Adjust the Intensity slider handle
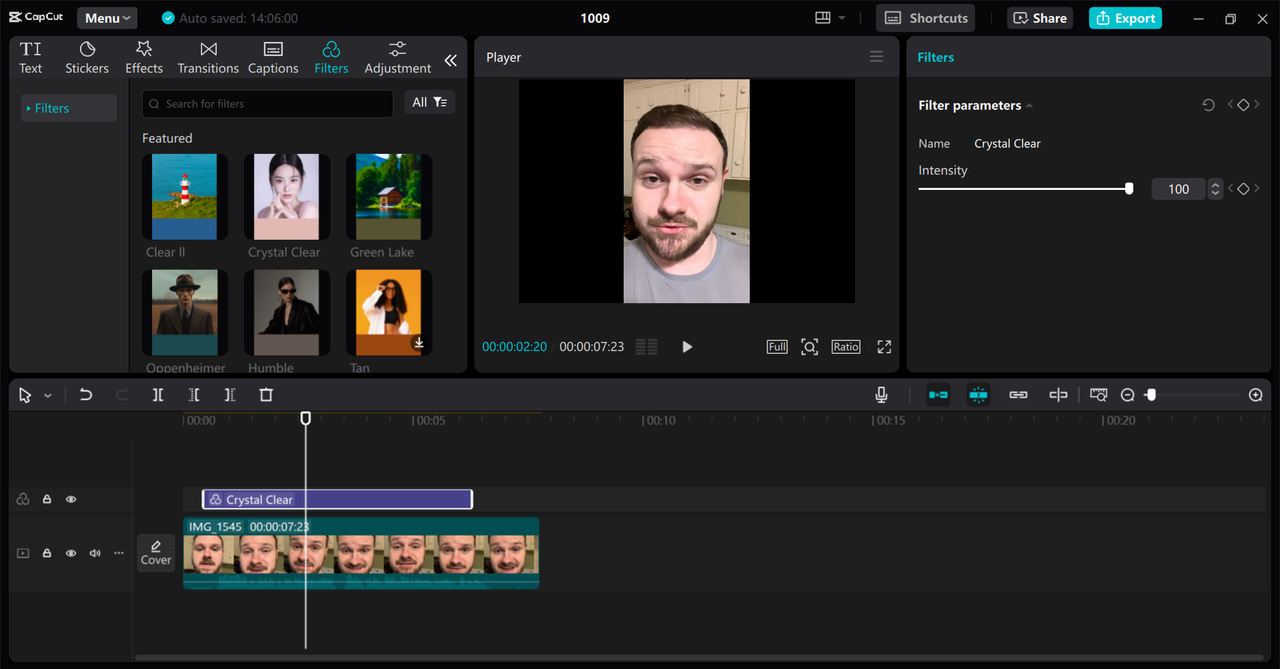The width and height of the screenshot is (1280, 669). 1129,188
